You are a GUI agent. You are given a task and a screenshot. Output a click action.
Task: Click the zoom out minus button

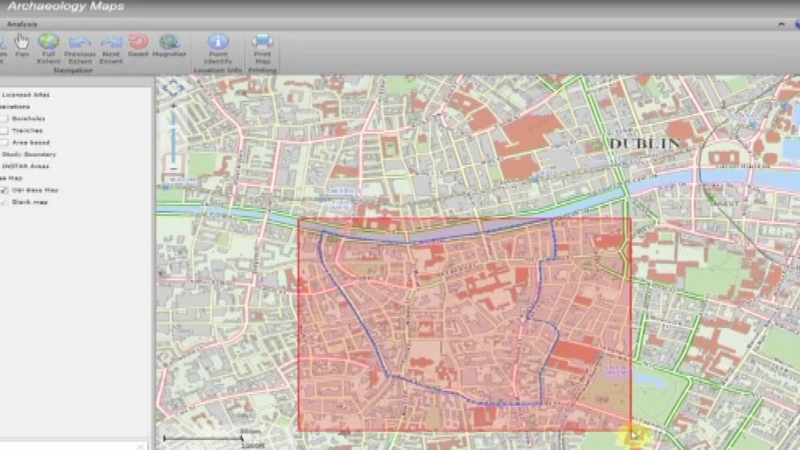173,170
